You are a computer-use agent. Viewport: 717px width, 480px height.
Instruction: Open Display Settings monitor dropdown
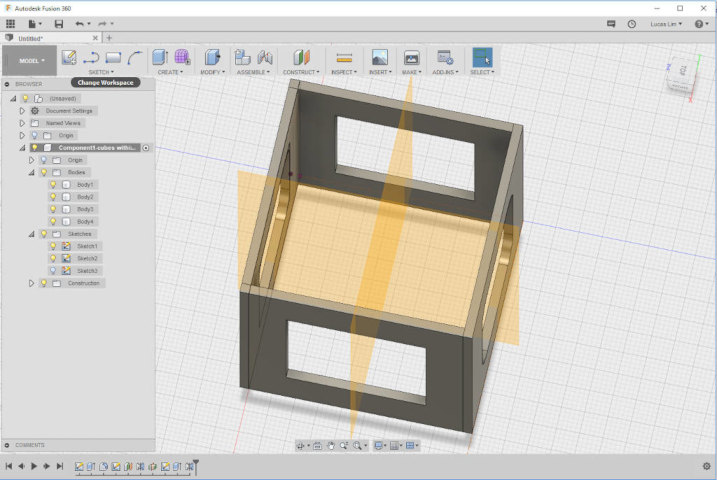coord(380,446)
